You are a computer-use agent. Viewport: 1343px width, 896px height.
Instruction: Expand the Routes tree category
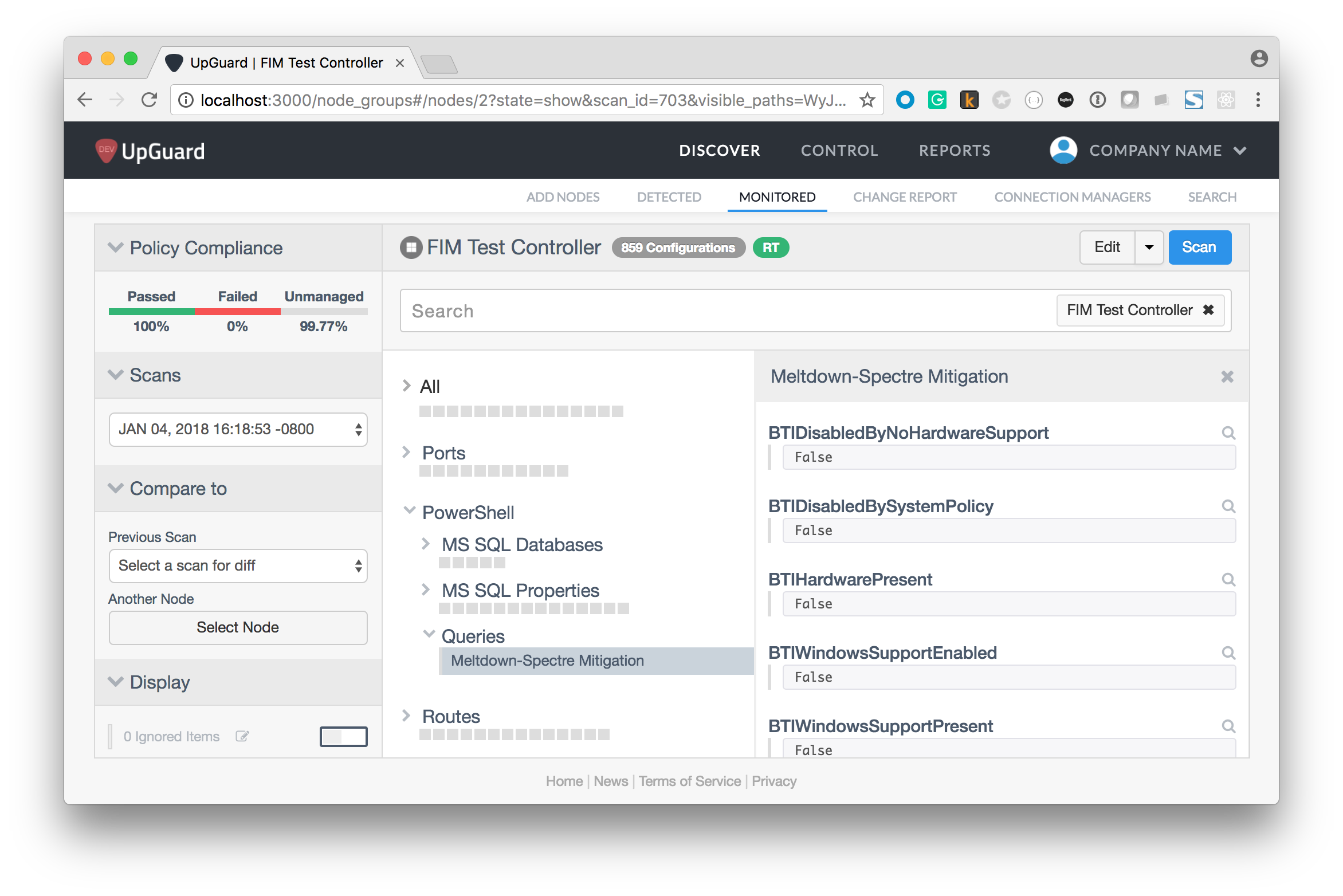pos(407,716)
